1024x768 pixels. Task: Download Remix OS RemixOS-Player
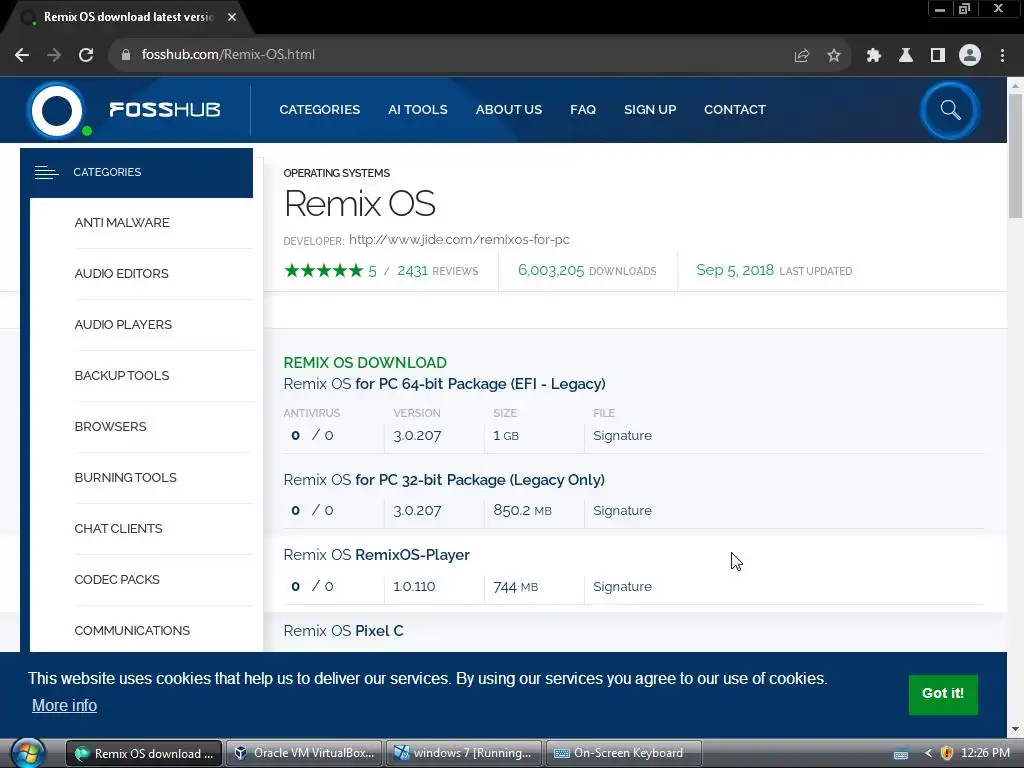click(376, 555)
